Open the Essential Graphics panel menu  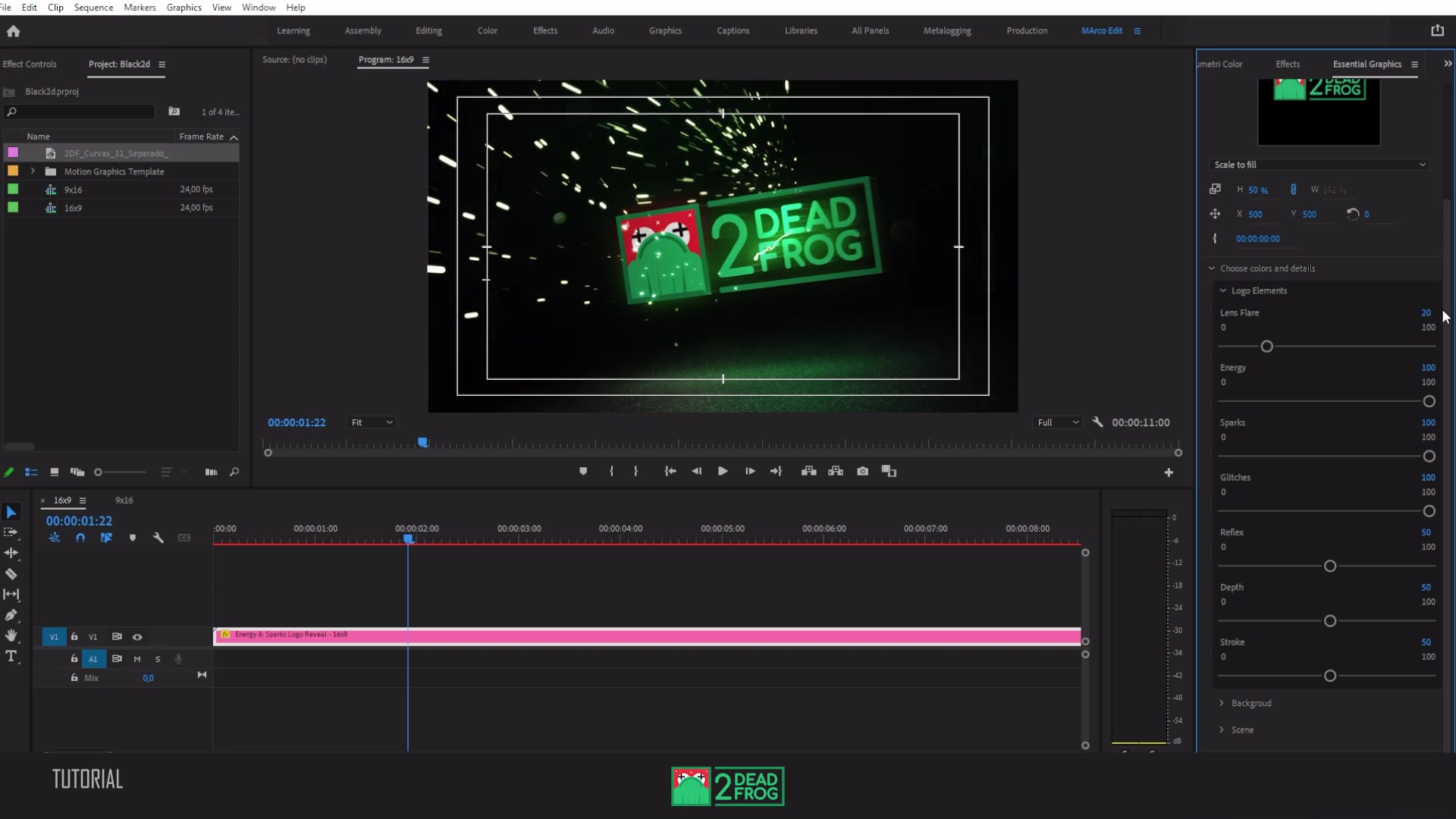[1414, 64]
